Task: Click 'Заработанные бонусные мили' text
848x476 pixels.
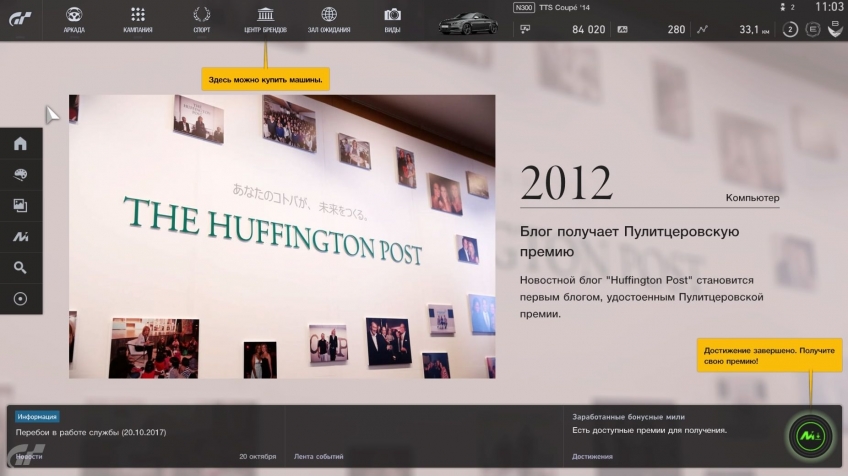Action: click(628, 417)
